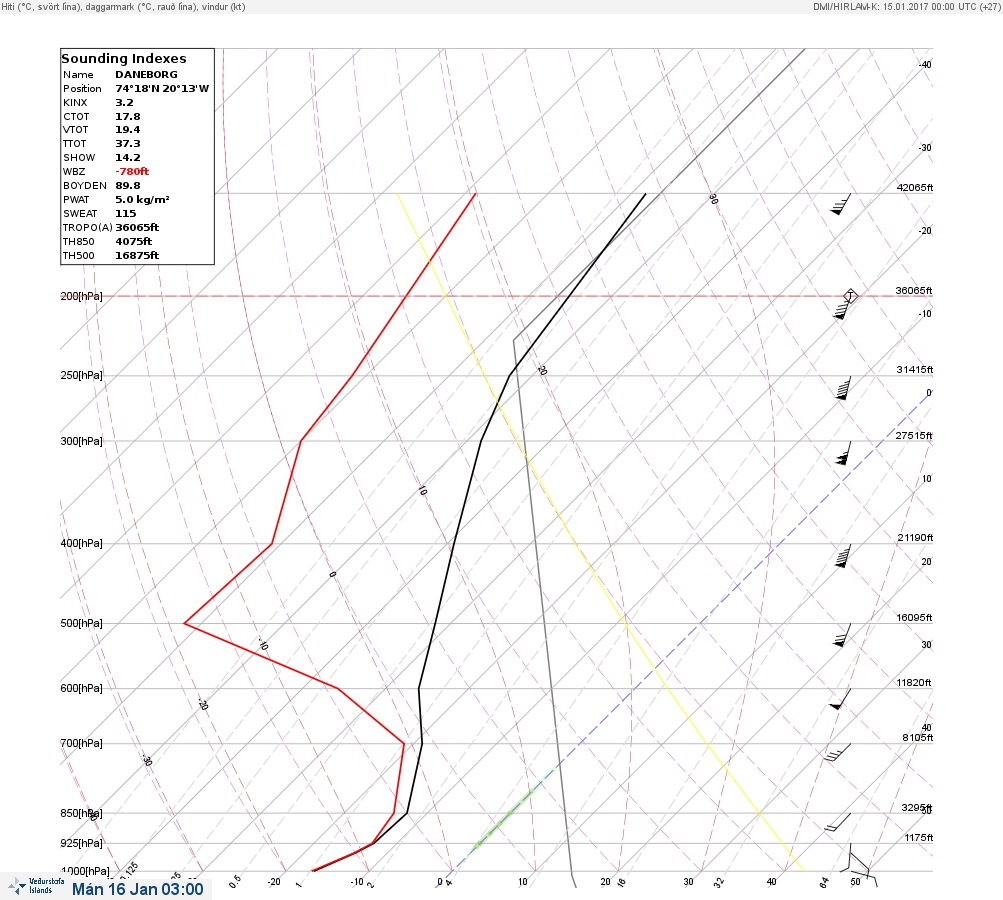This screenshot has width=1003, height=900.
Task: Click the VTOT value 19.4
Action: pyautogui.click(x=128, y=129)
